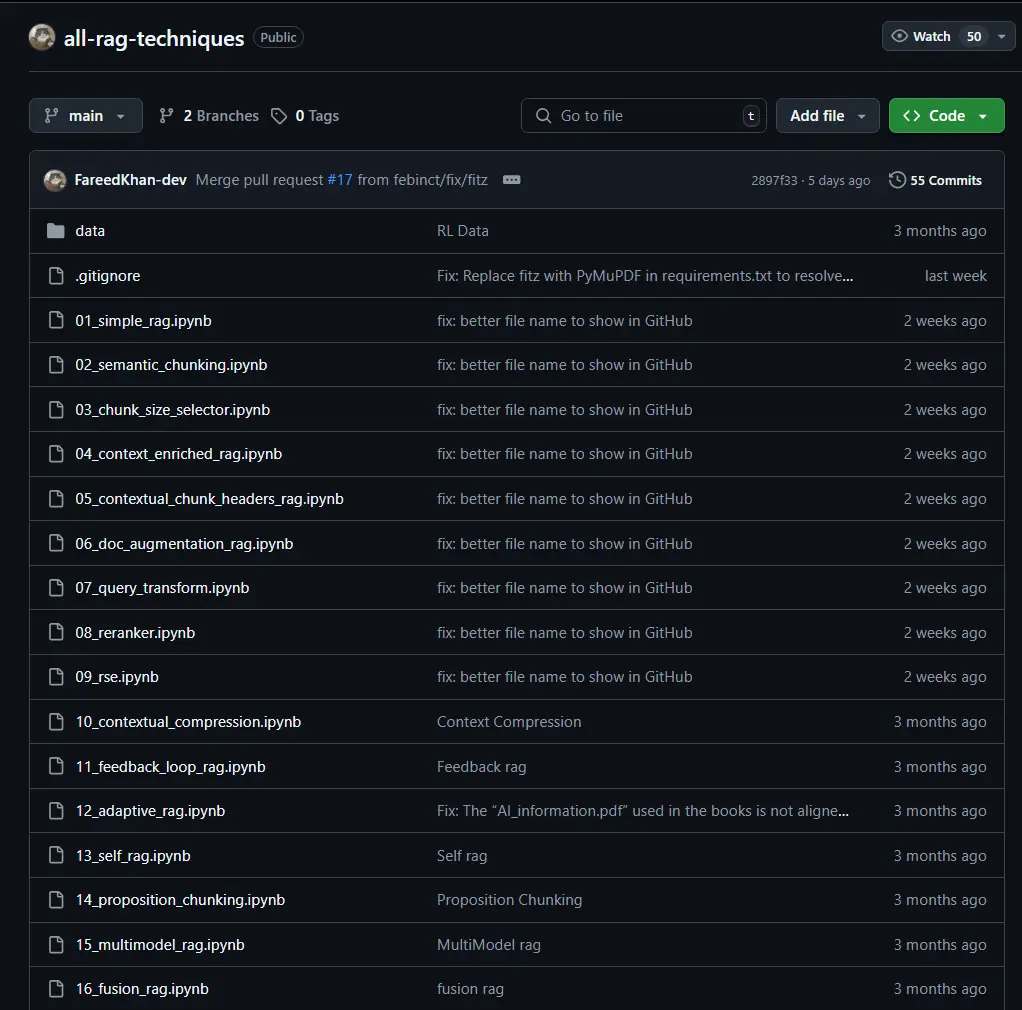Image resolution: width=1022 pixels, height=1010 pixels.
Task: Open the Watch notification options arrow
Action: click(x=1001, y=36)
